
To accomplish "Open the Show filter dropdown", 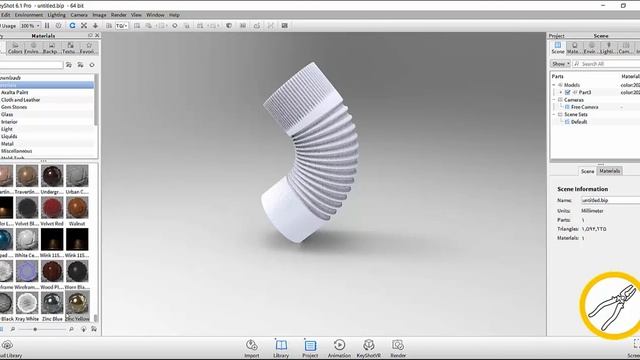I will [560, 64].
